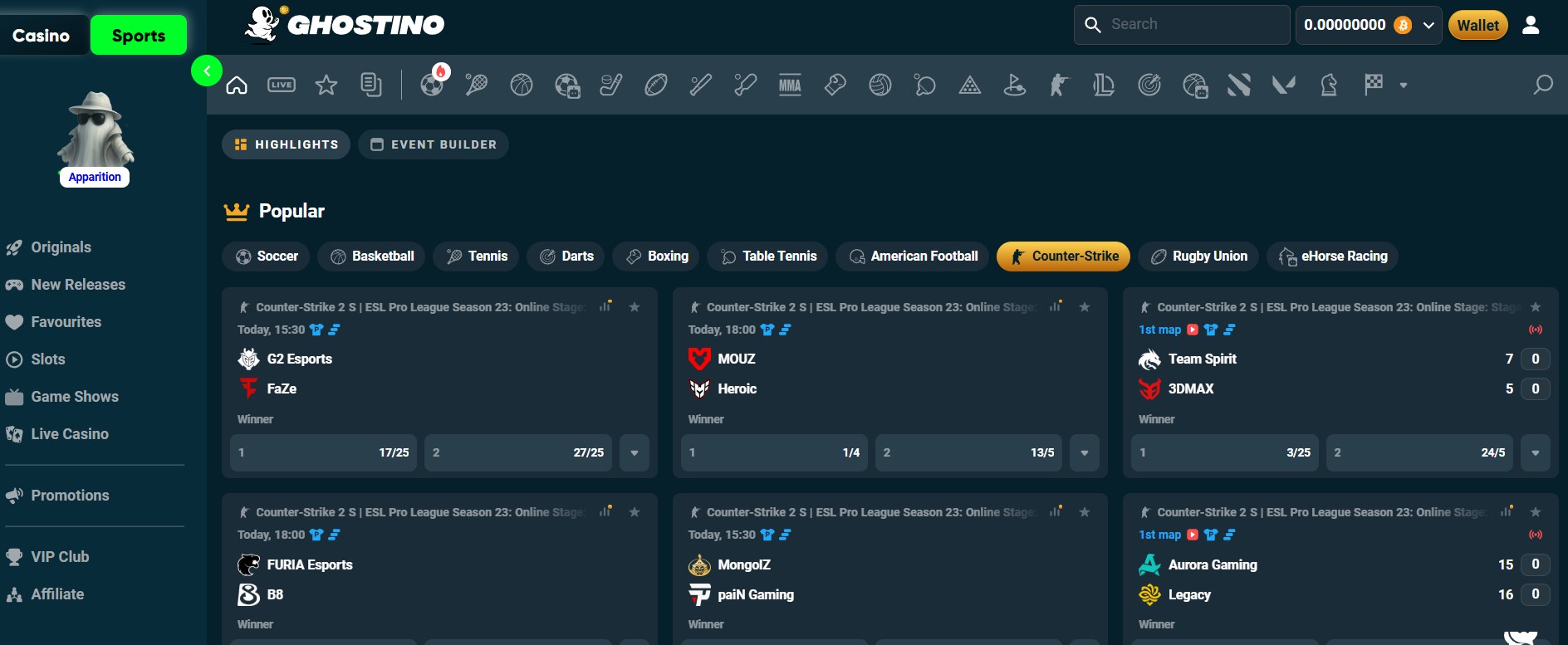The width and height of the screenshot is (1568, 645).
Task: Open the Wallet button
Action: (x=1478, y=25)
